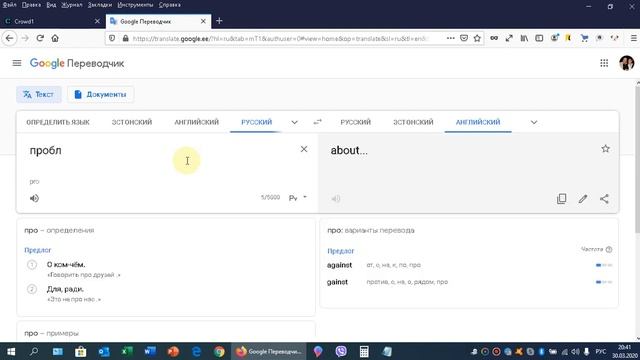This screenshot has width=640, height=360.
Task: Select Эстонский as source language
Action: pyautogui.click(x=132, y=122)
